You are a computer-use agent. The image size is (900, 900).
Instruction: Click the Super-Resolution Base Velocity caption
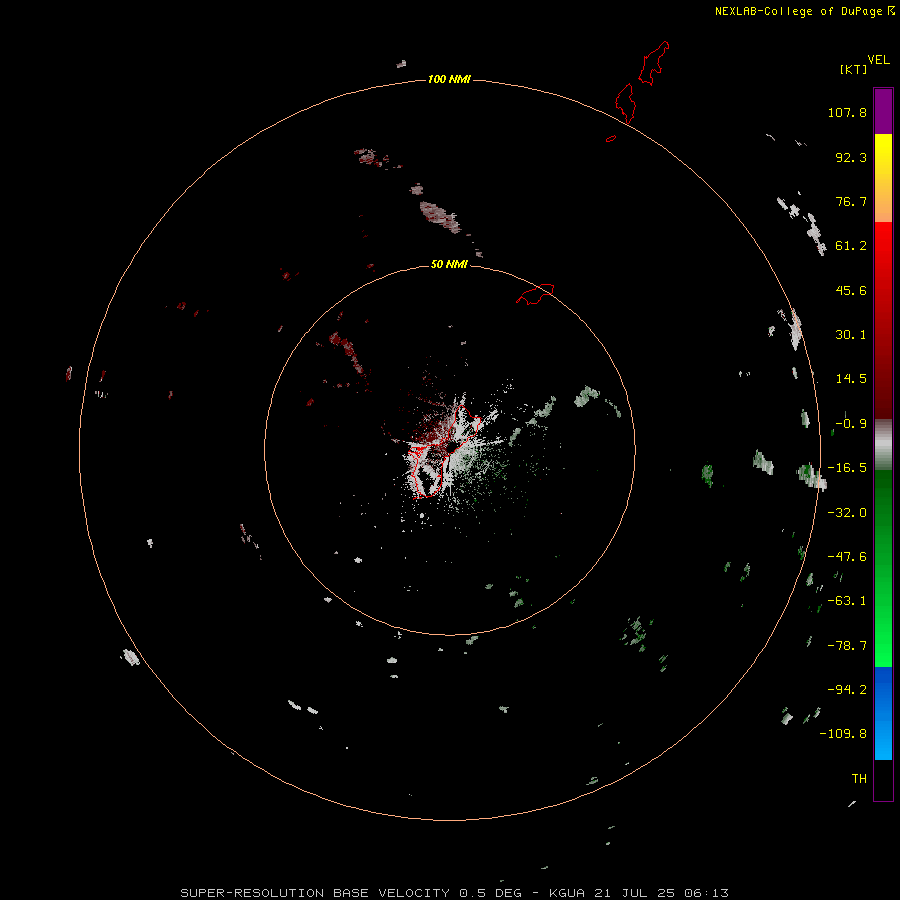[x=454, y=893]
